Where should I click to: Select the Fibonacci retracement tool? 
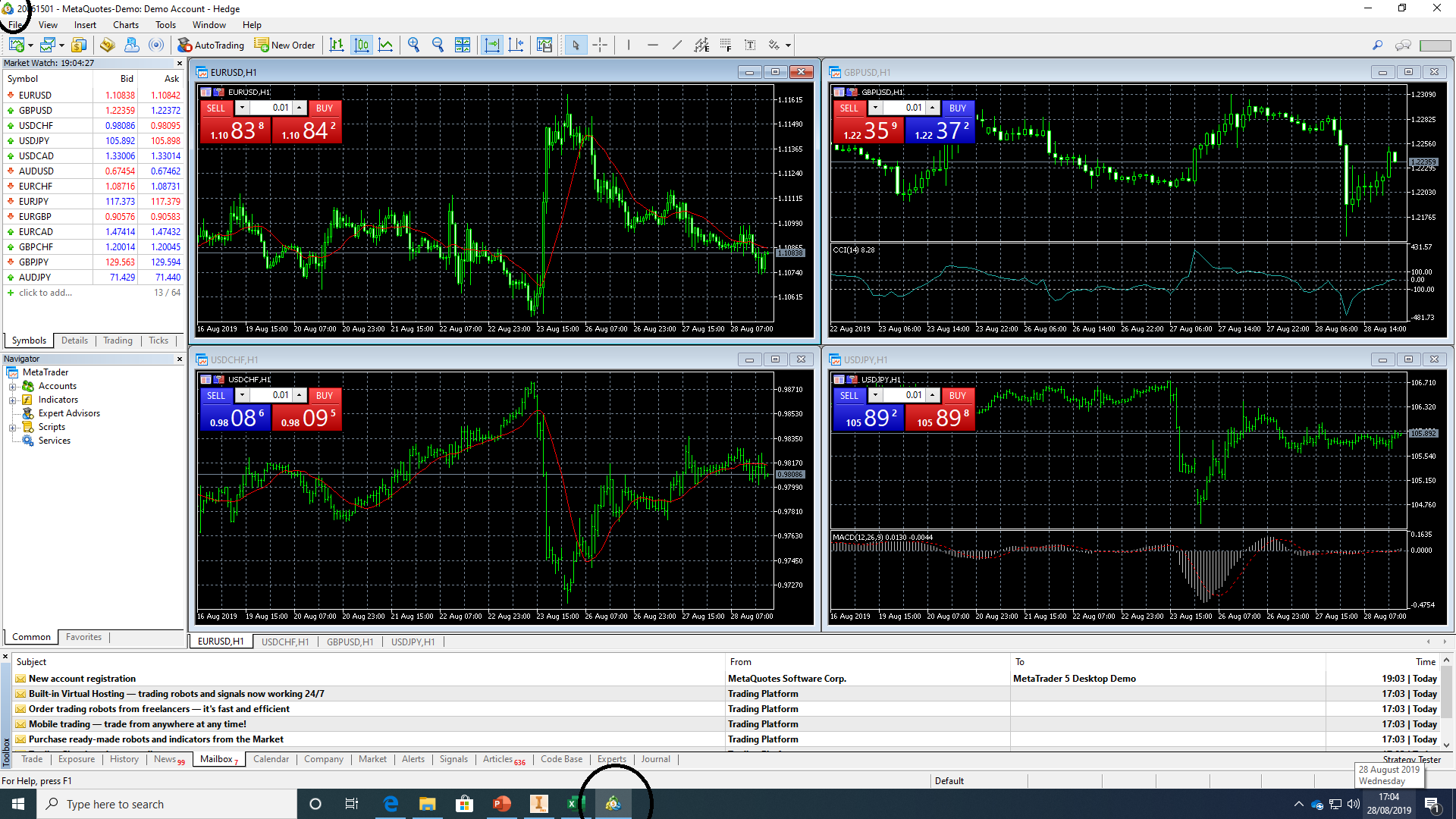(x=726, y=45)
